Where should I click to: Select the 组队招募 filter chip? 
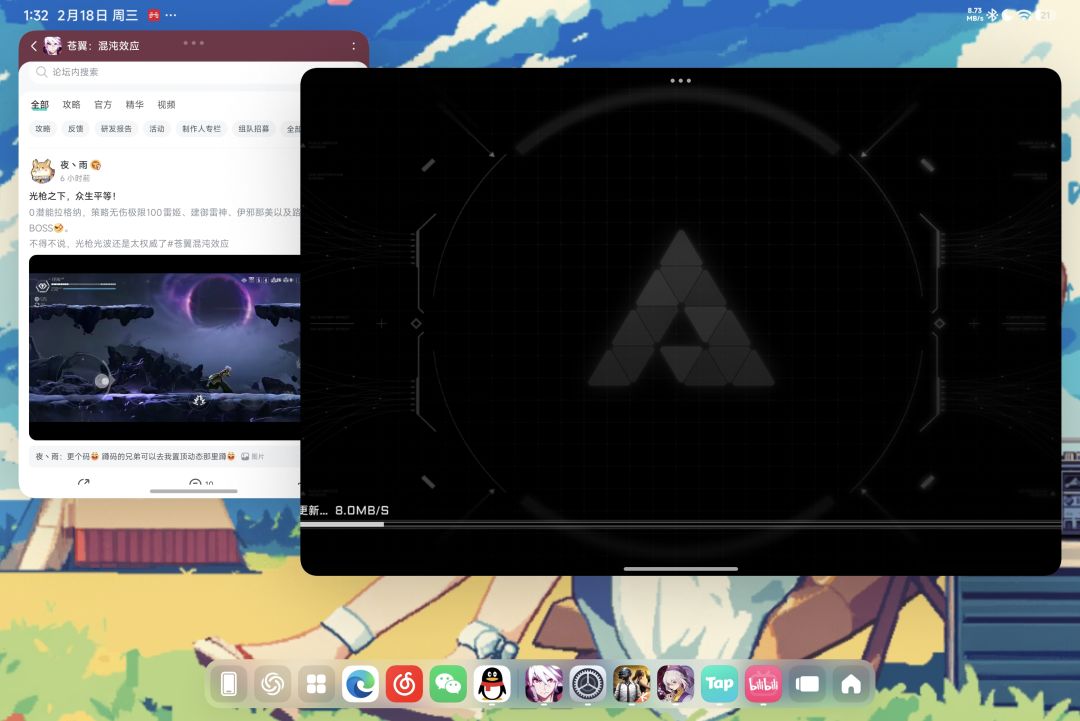pyautogui.click(x=254, y=129)
